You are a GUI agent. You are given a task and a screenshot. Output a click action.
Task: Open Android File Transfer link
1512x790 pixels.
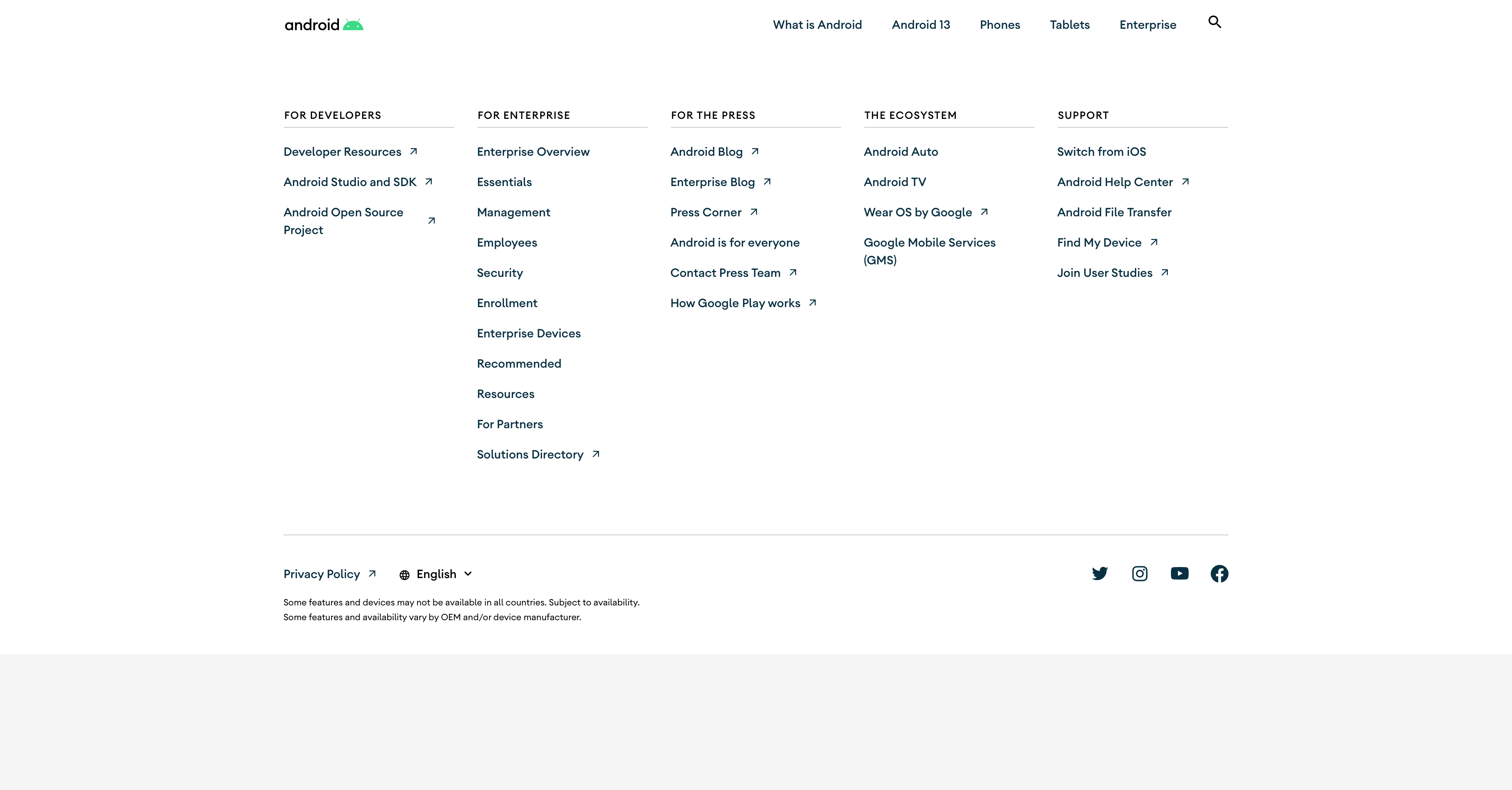tap(1114, 213)
